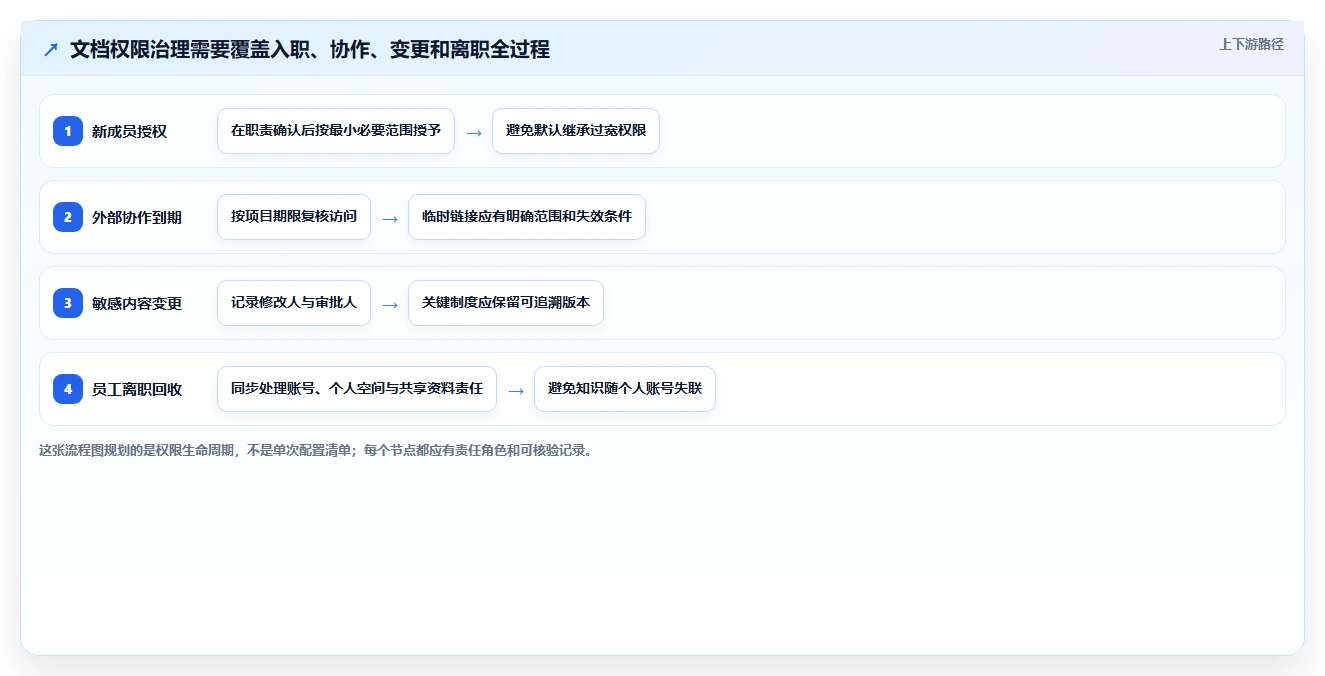Select the 外部协作到期 step label
This screenshot has height=676, width=1325.
point(137,217)
